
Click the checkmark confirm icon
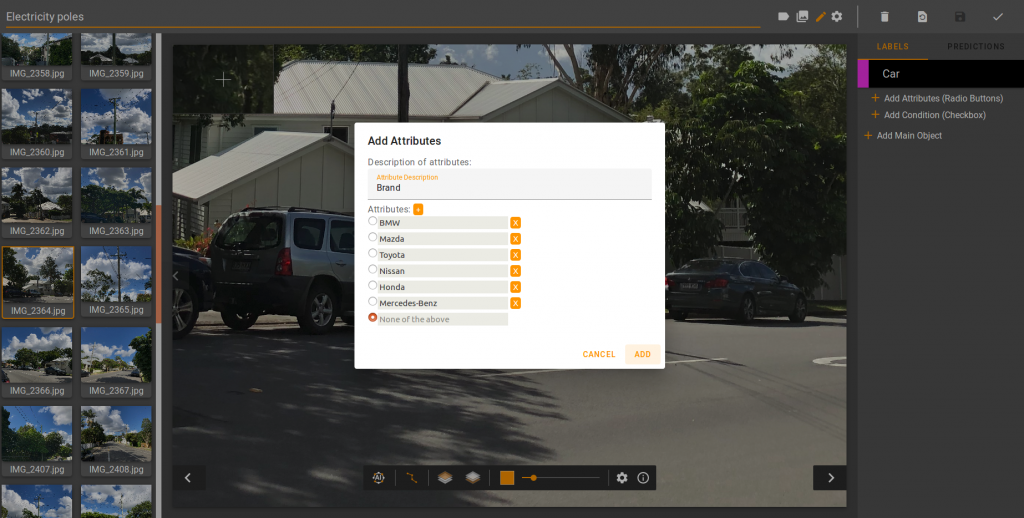998,17
